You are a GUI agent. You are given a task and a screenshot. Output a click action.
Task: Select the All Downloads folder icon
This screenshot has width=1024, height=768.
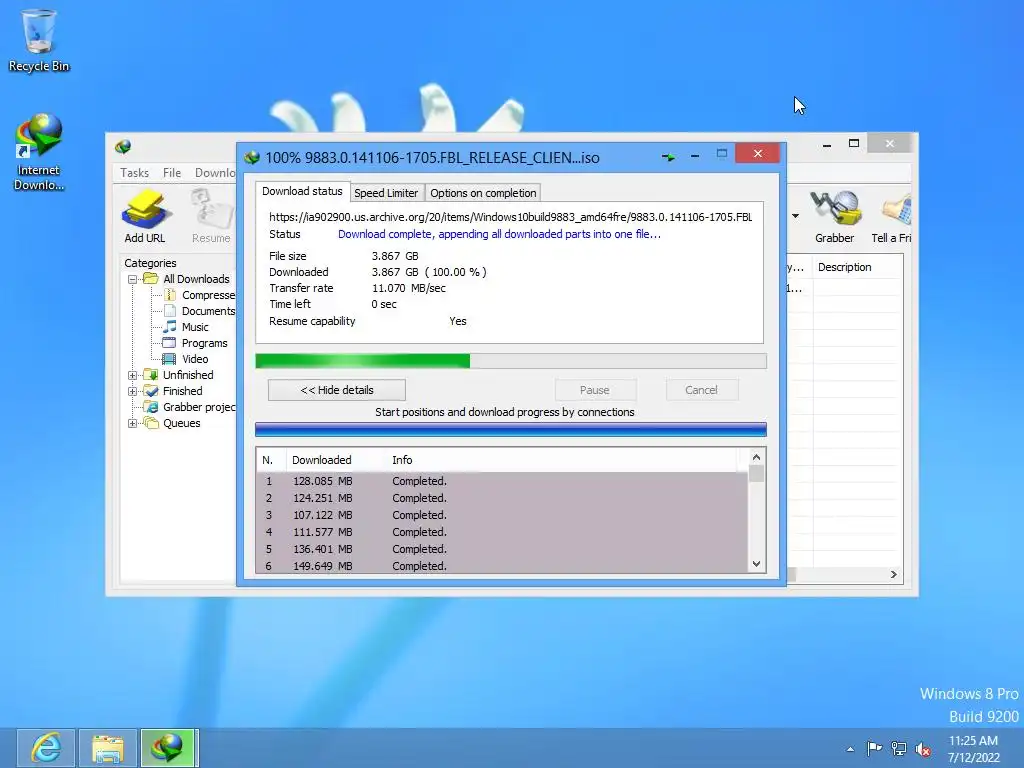click(151, 279)
